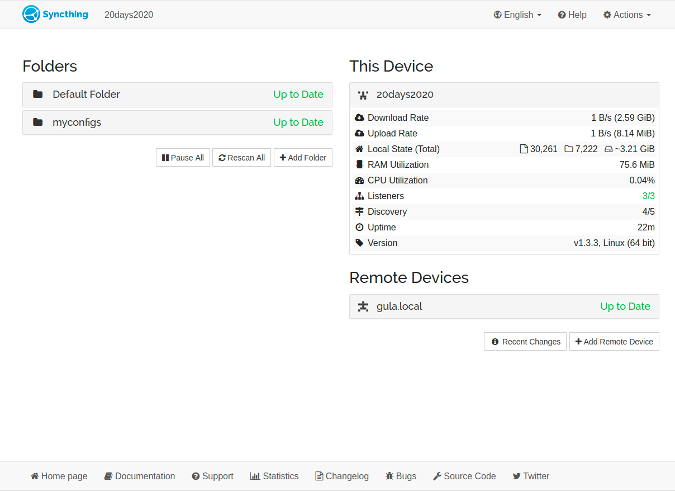Click the RAM value 75.6 MiB
Viewport: 675px width, 491px height.
tap(637, 164)
